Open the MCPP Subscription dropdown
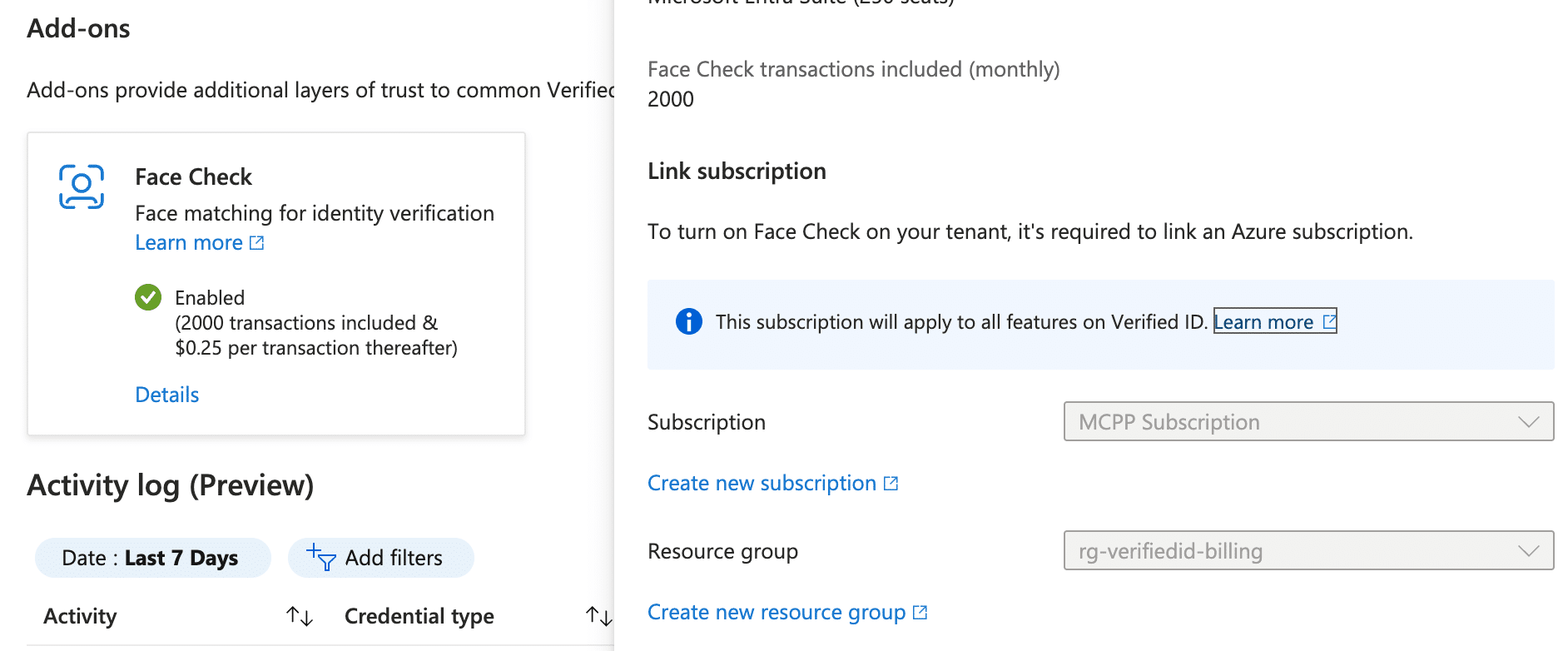The height and width of the screenshot is (651, 1568). pyautogui.click(x=1307, y=422)
